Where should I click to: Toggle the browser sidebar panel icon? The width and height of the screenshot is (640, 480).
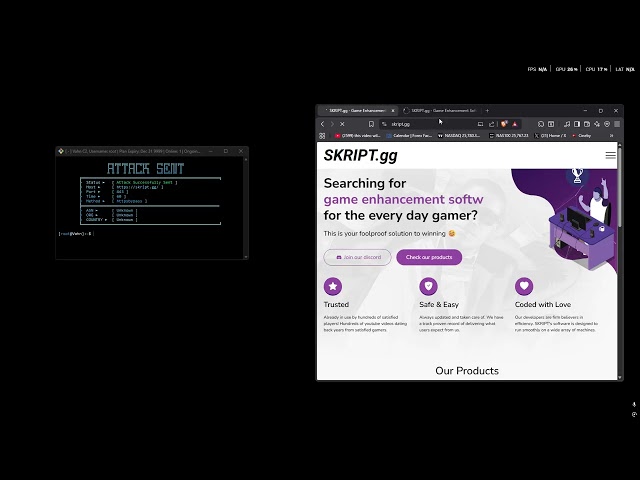[577, 124]
